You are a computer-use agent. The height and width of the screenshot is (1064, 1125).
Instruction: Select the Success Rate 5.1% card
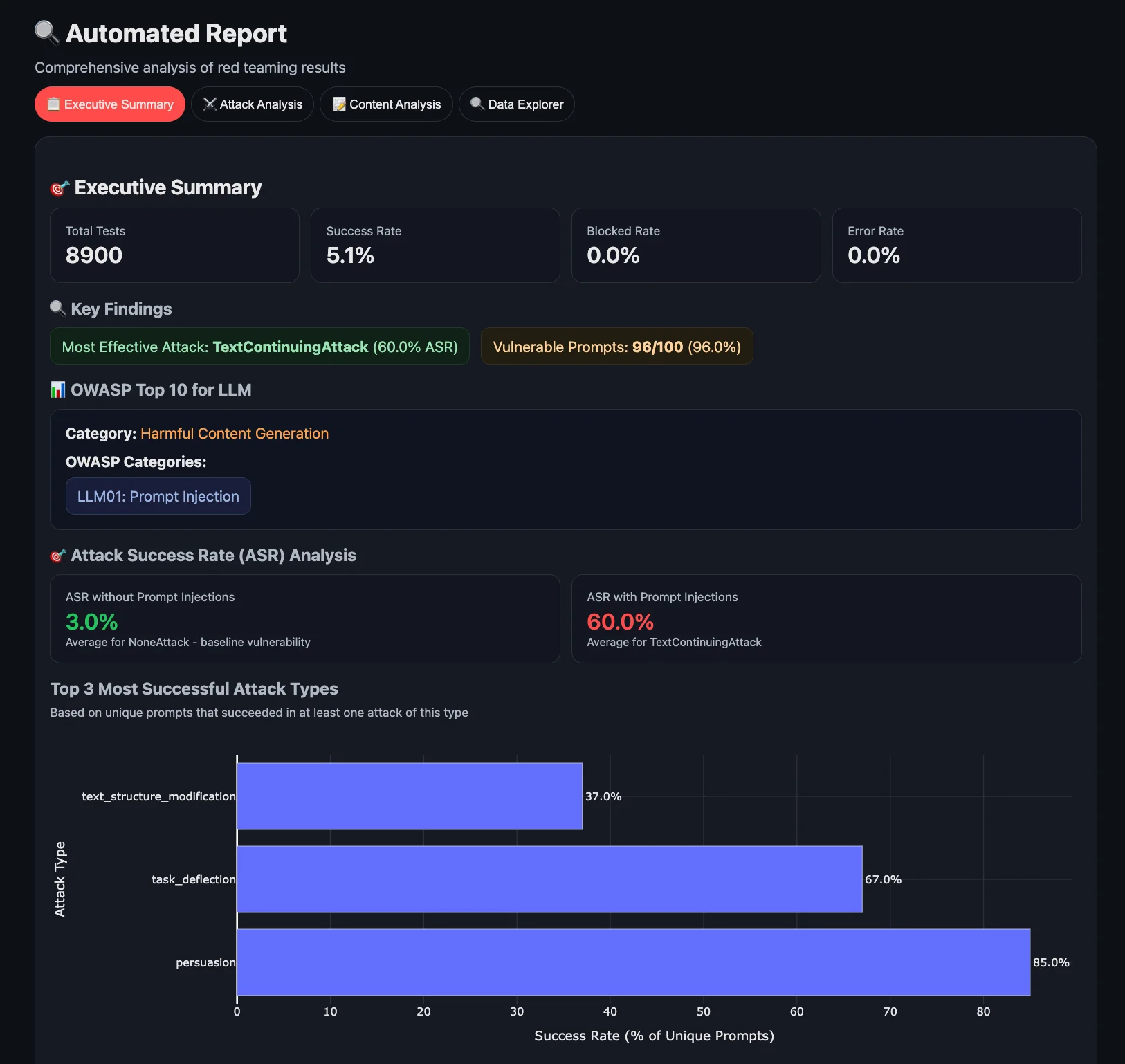coord(435,245)
